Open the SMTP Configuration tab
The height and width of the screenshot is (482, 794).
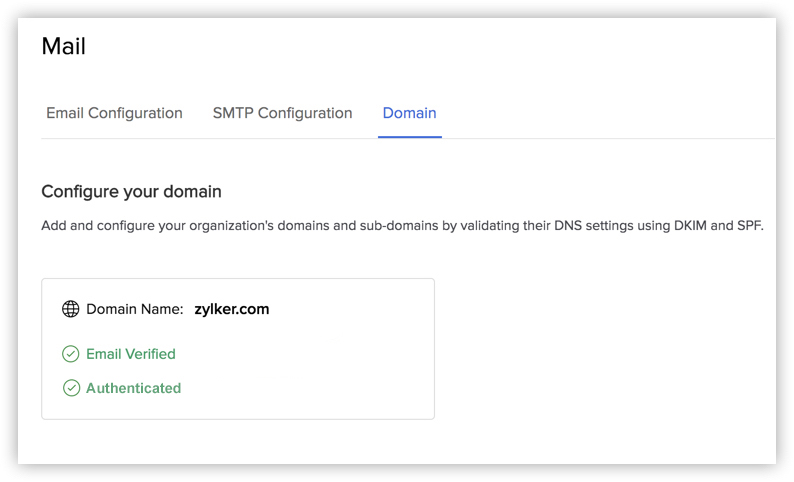(x=283, y=113)
